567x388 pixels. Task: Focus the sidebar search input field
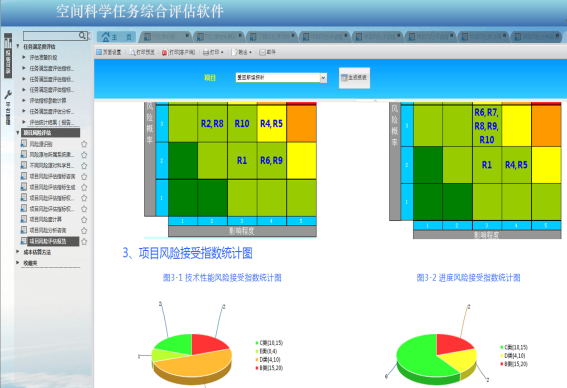click(51, 35)
